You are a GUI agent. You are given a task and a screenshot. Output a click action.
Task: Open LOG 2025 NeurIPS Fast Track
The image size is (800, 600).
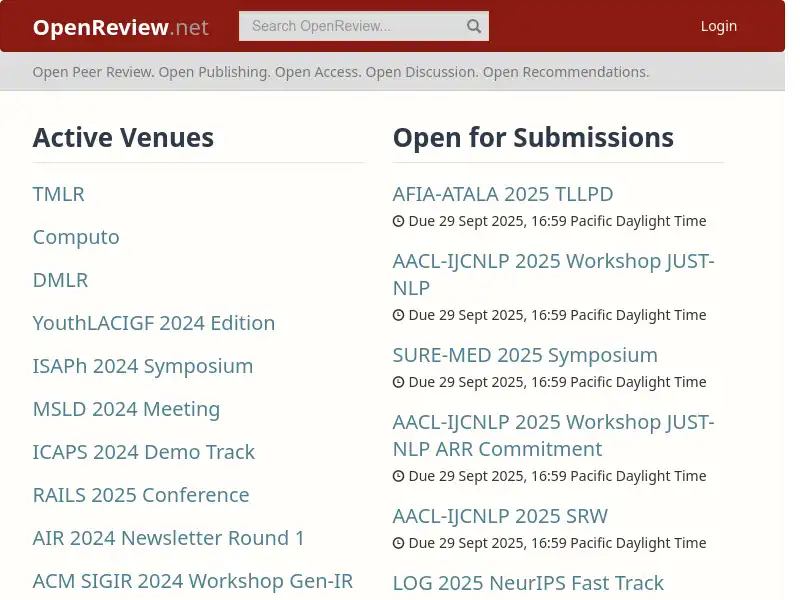click(528, 583)
